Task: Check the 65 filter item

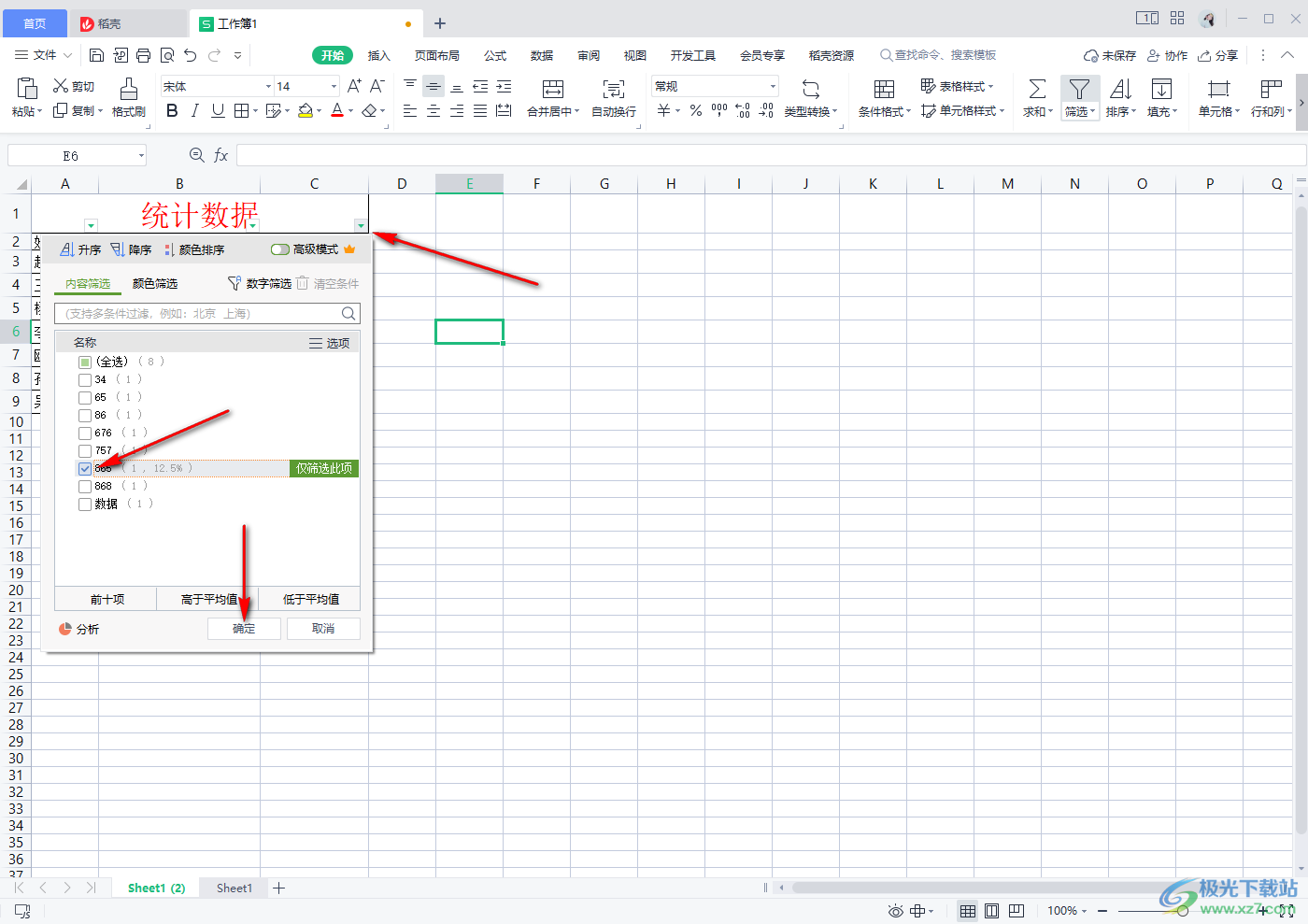Action: (x=85, y=397)
